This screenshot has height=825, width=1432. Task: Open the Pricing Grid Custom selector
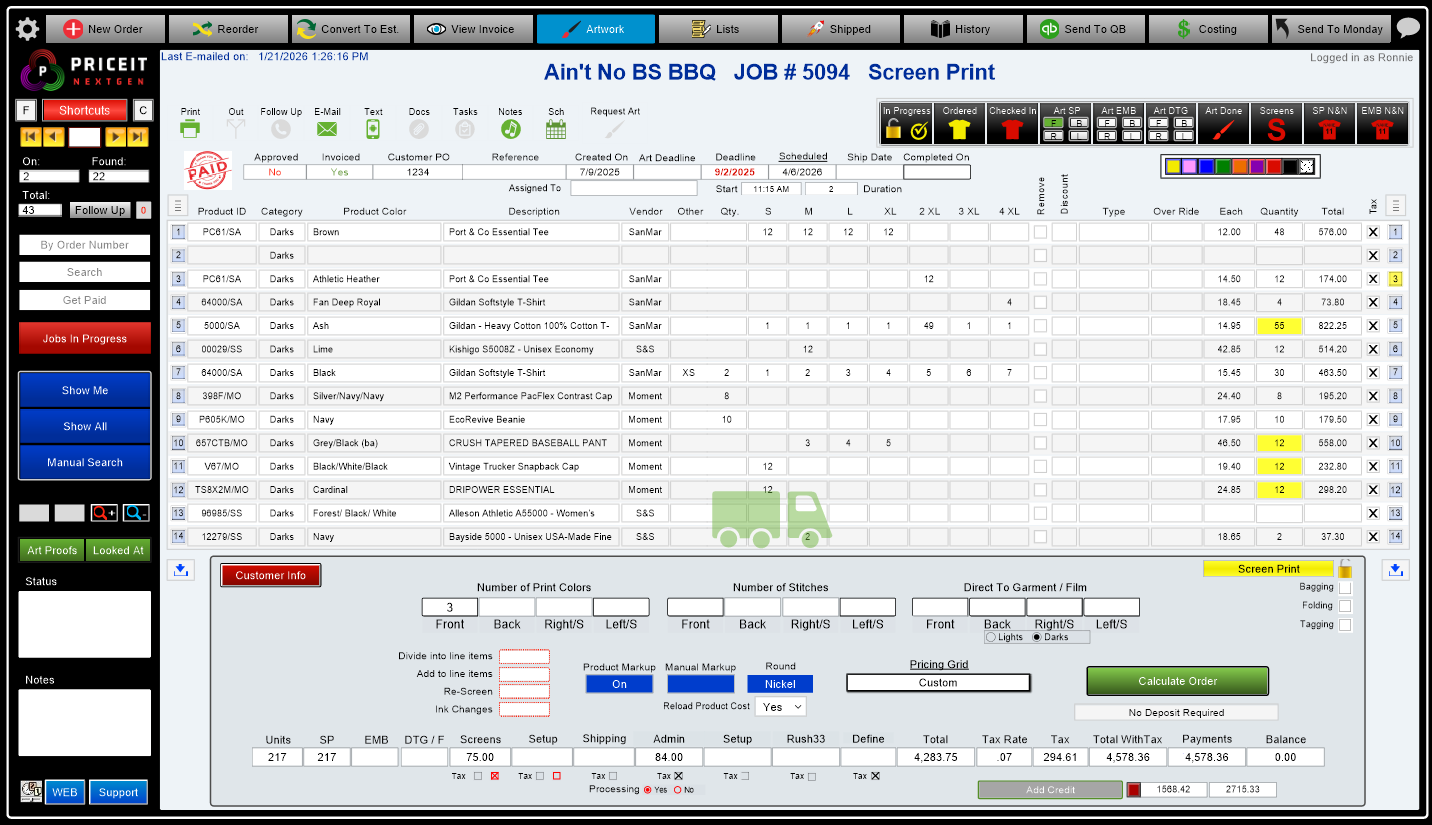pyautogui.click(x=938, y=683)
